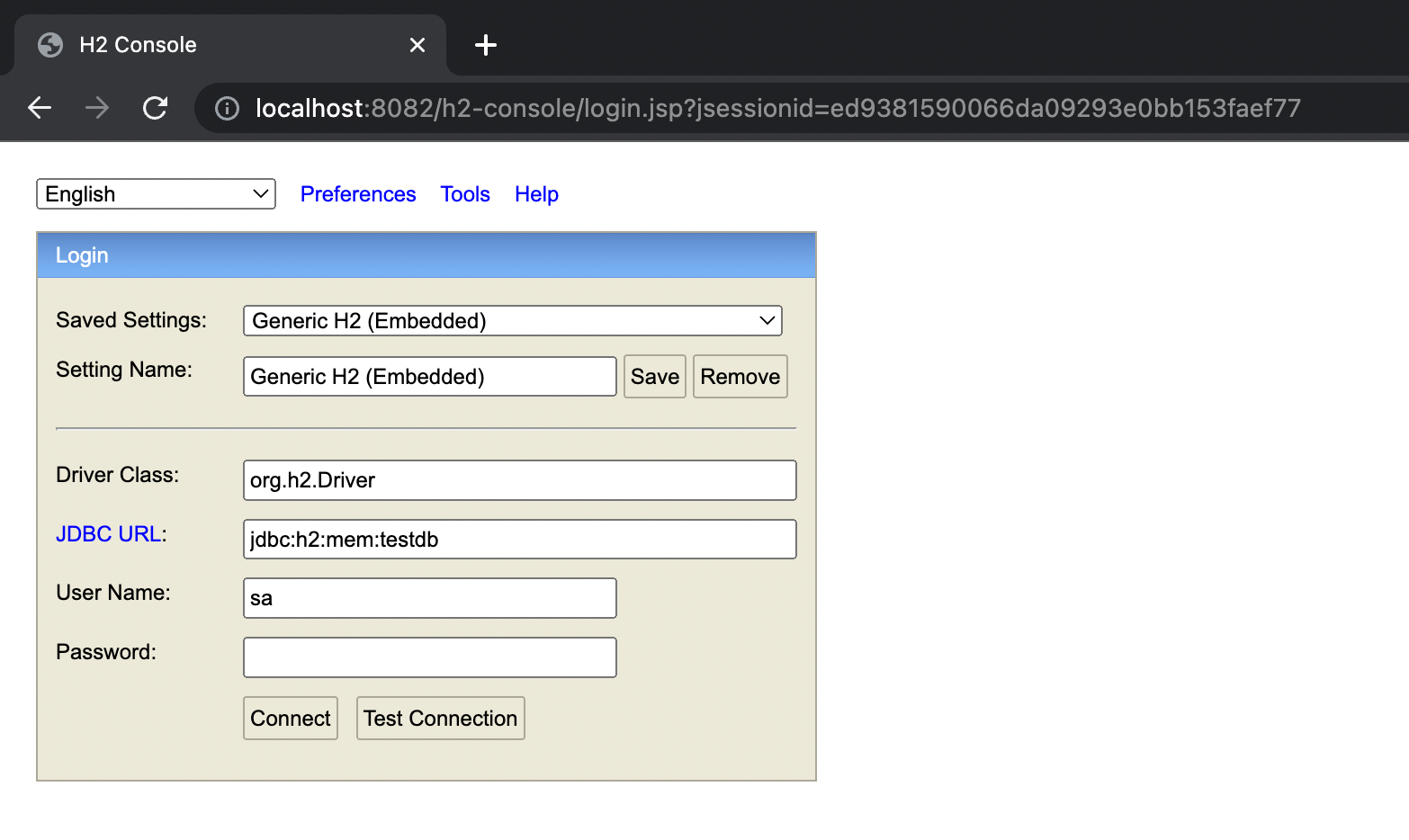Open the Tools link
The height and width of the screenshot is (840, 1409).
(465, 194)
